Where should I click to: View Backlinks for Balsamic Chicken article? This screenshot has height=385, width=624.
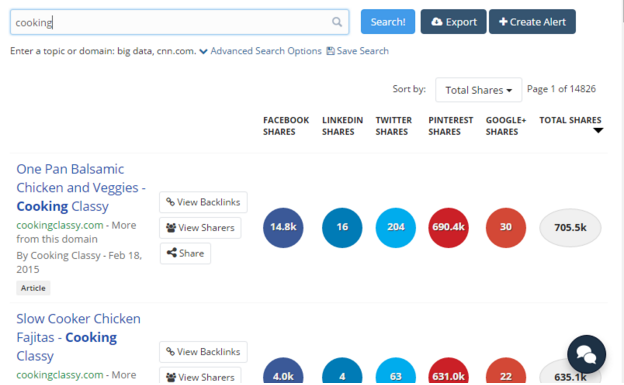203,202
